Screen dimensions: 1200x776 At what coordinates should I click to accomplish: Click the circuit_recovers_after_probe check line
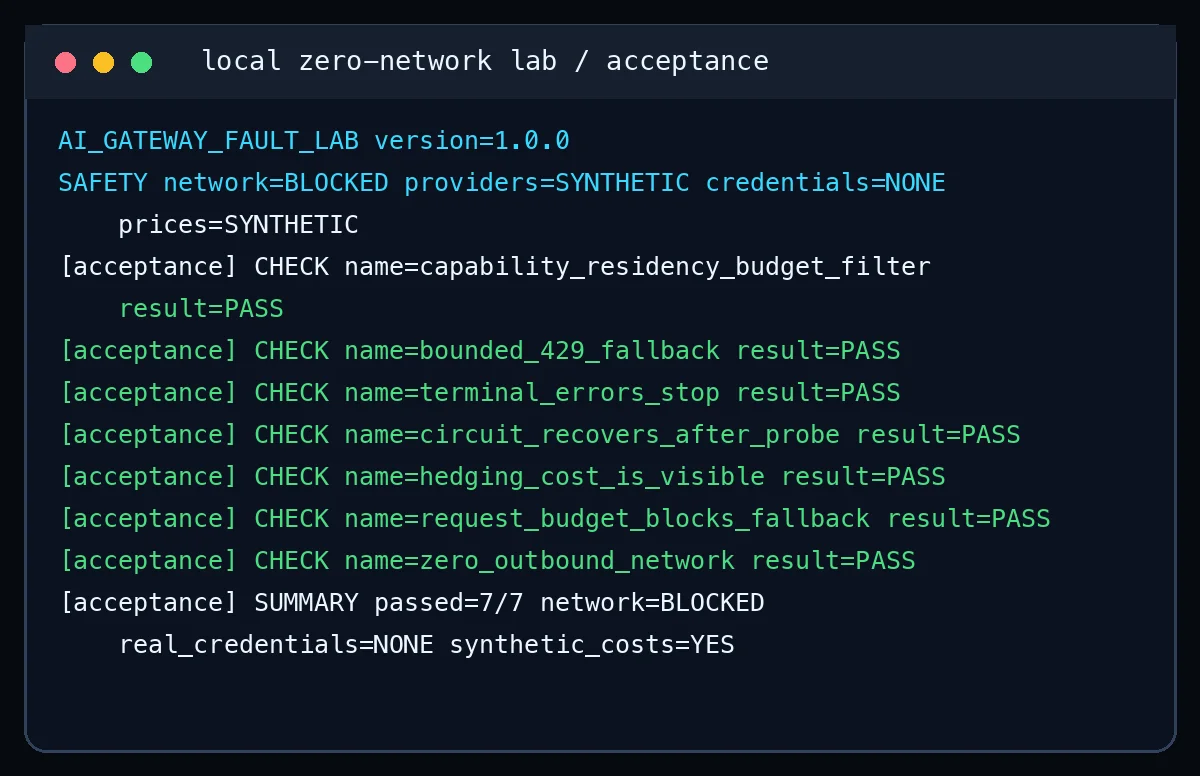(x=540, y=435)
